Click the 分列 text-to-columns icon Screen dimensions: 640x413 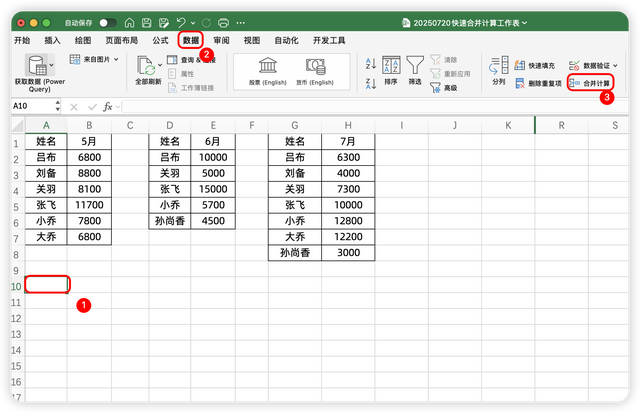tap(498, 69)
